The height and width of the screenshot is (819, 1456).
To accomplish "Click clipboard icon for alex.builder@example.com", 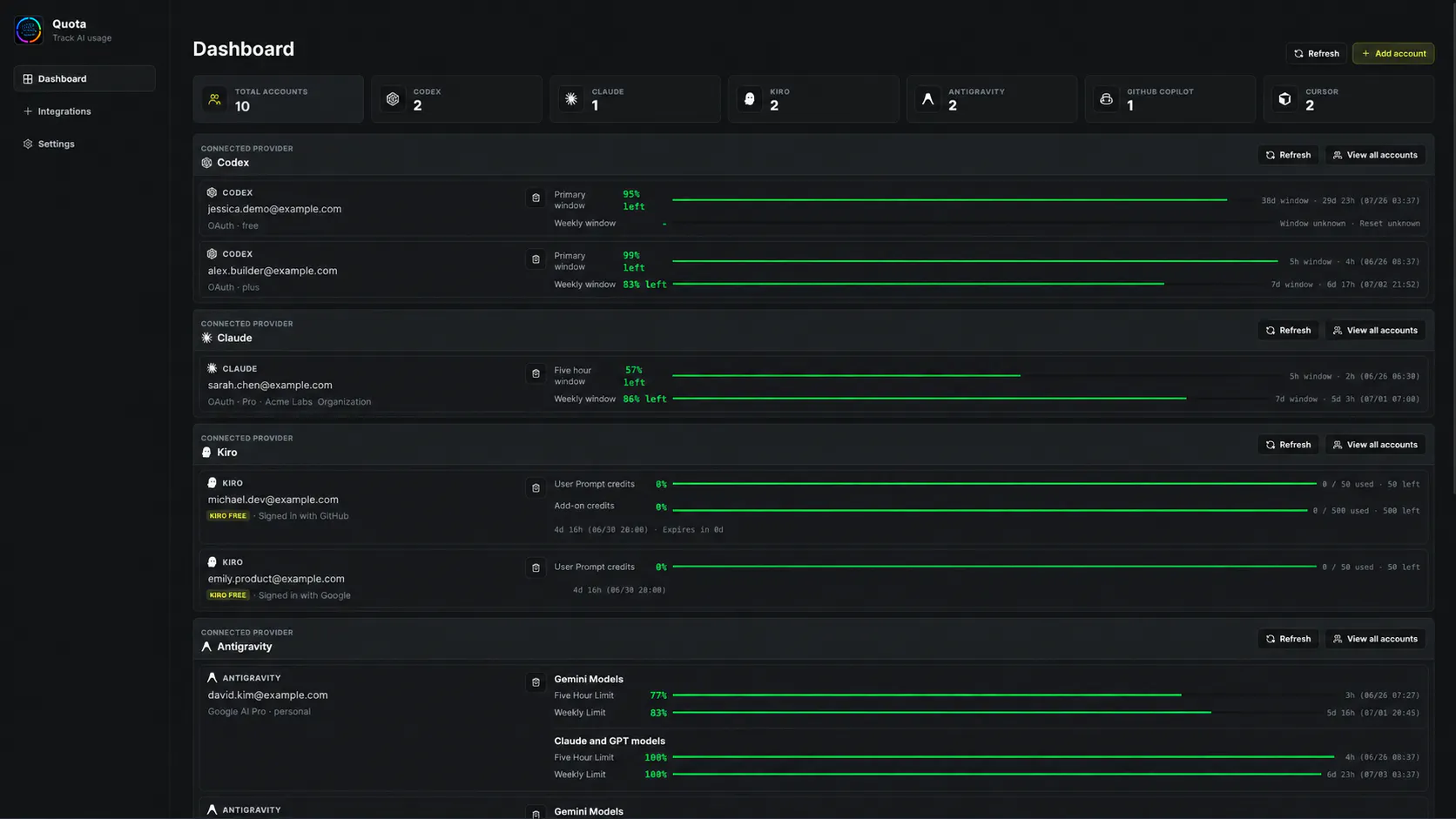I will [x=536, y=259].
